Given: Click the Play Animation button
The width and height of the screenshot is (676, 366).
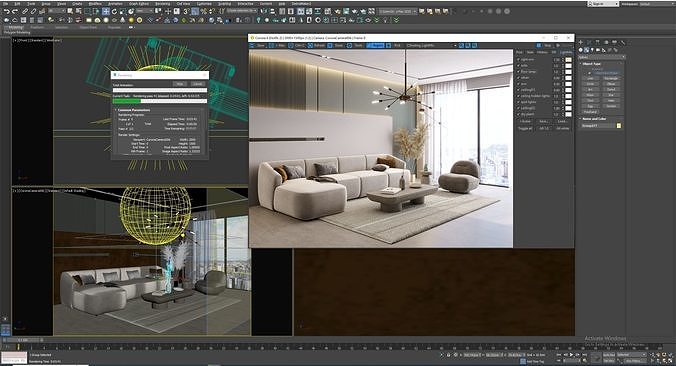Looking at the screenshot, I should coord(572,354).
